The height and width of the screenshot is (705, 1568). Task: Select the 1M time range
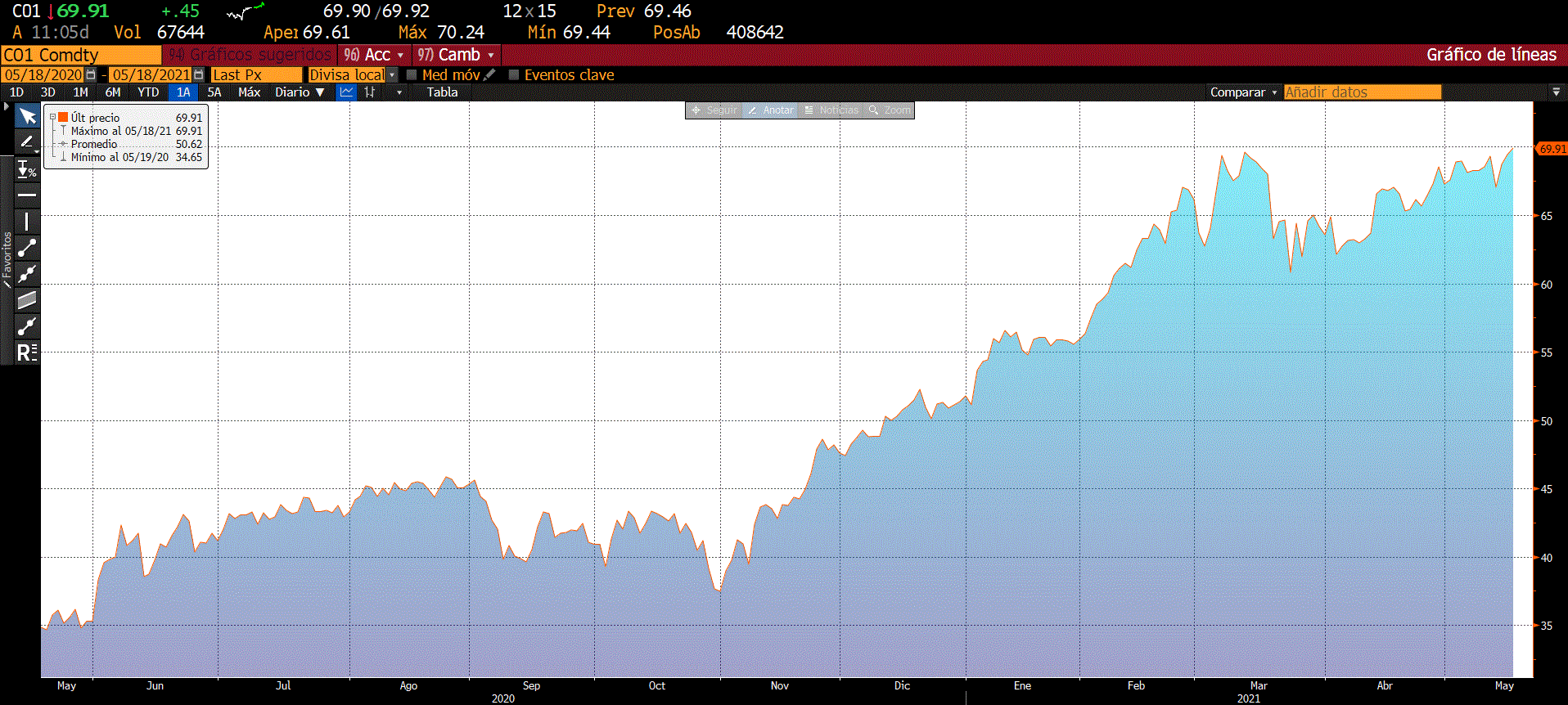click(80, 92)
